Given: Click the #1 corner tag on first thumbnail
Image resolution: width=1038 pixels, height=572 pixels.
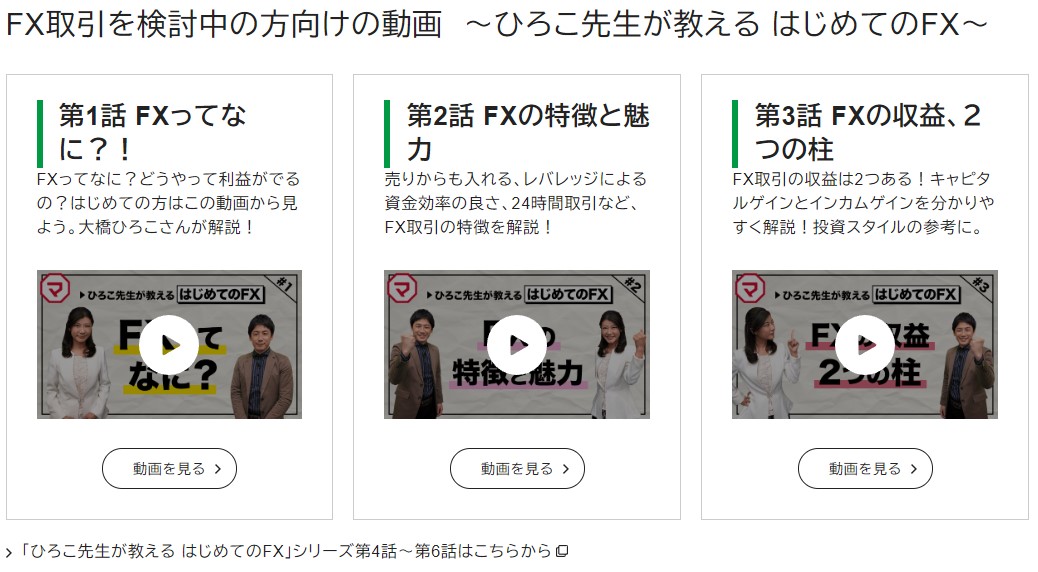Looking at the screenshot, I should click(x=285, y=285).
